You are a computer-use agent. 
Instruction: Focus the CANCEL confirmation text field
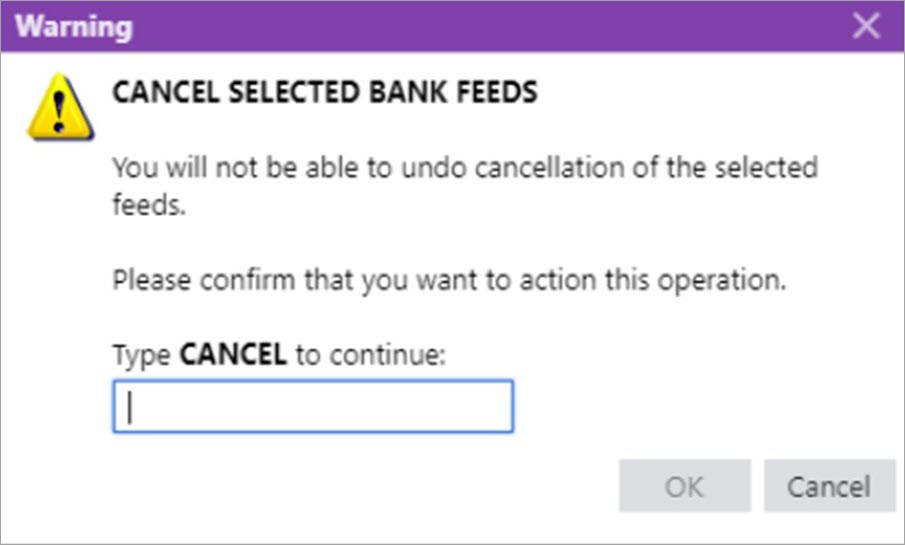[x=313, y=406]
